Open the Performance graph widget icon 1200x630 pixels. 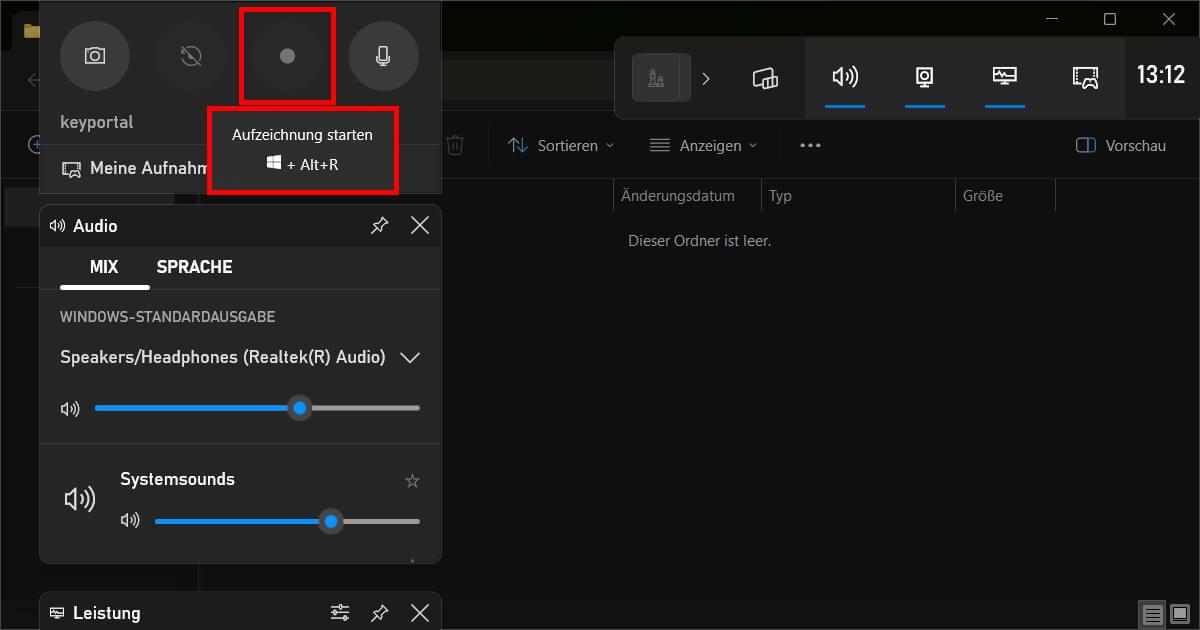[x=1003, y=78]
